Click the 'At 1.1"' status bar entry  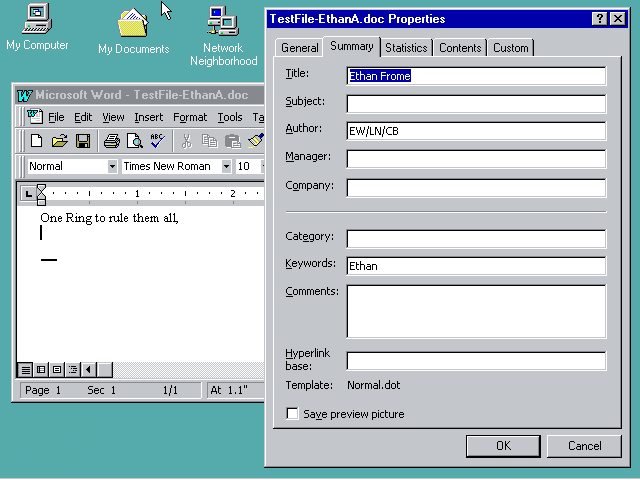click(229, 391)
